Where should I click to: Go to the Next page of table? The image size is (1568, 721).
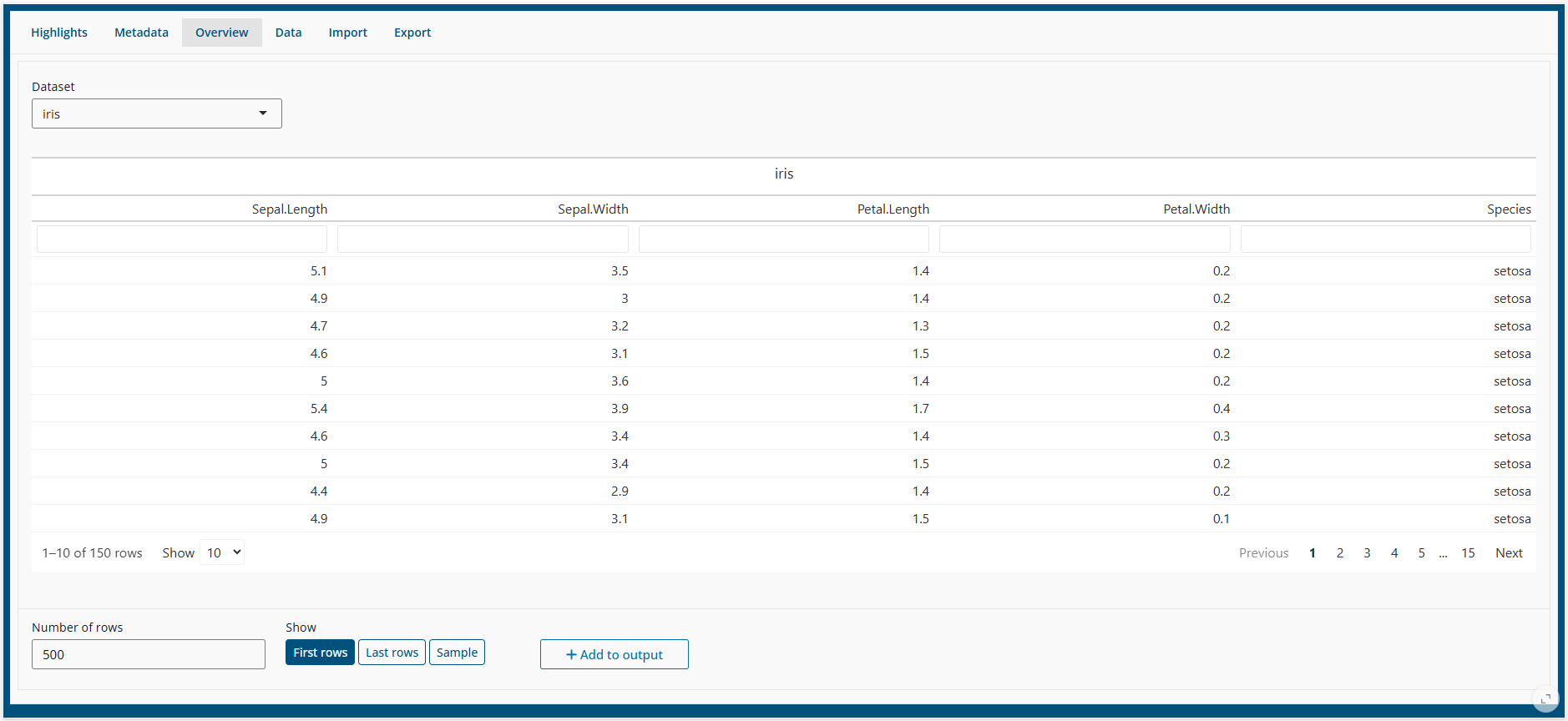pos(1508,553)
